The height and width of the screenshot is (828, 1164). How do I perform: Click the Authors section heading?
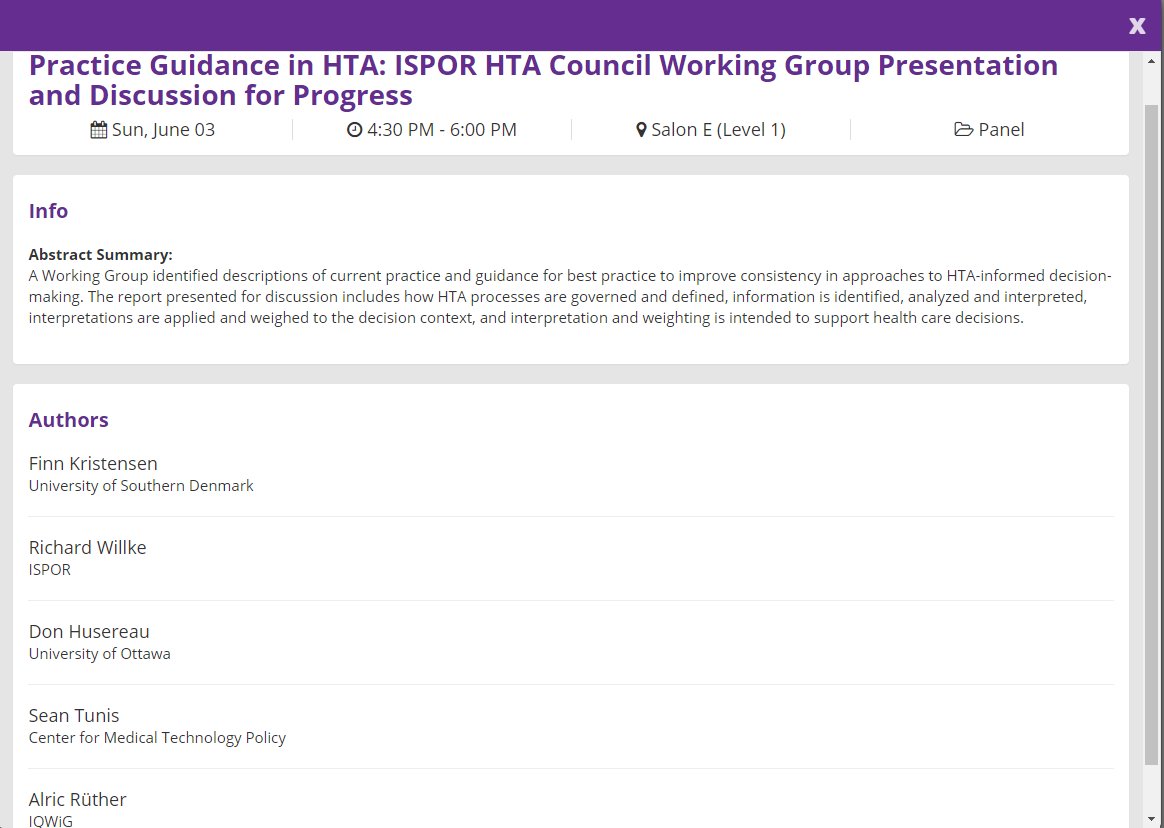[68, 420]
